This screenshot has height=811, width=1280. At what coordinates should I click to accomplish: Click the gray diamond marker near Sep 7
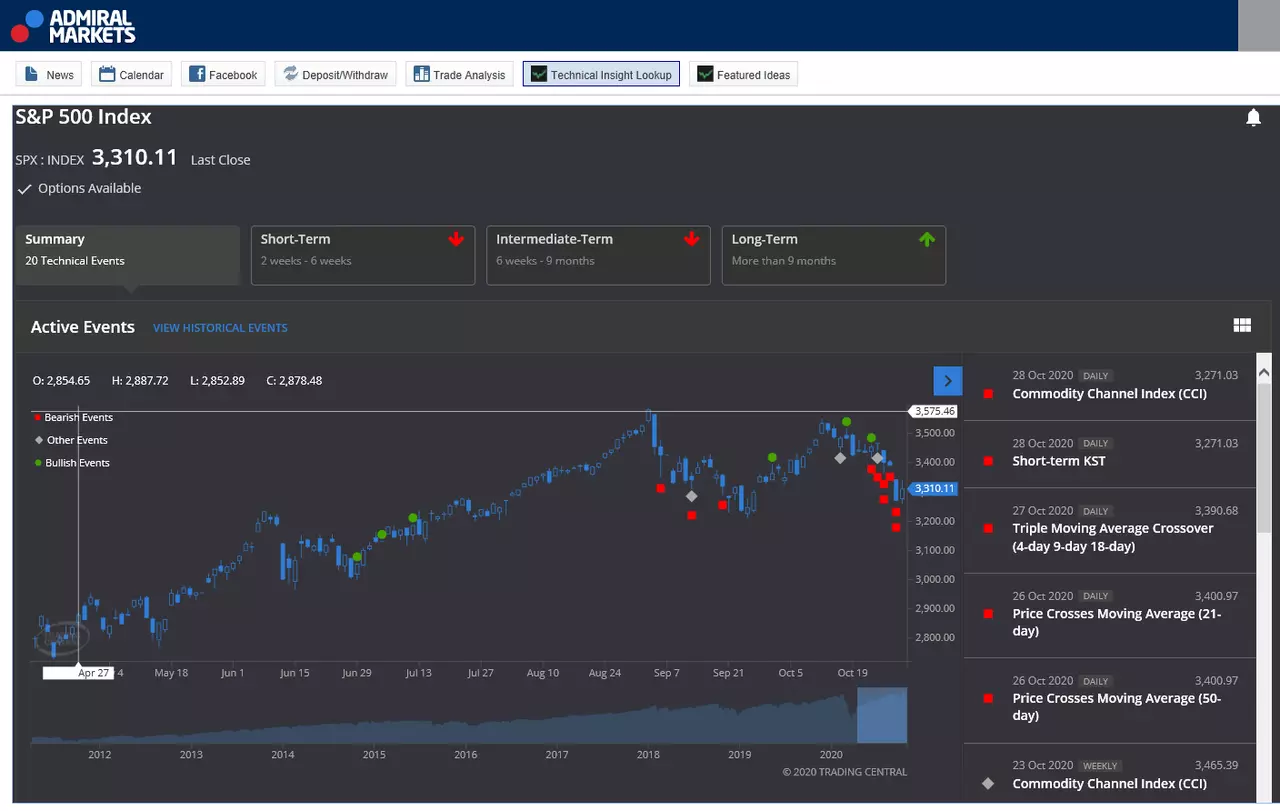pyautogui.click(x=691, y=496)
